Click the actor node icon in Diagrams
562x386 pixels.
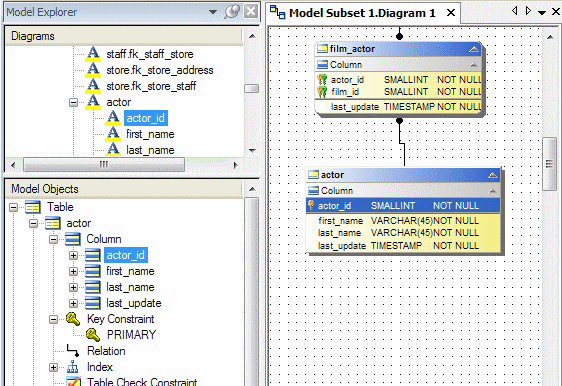93,102
